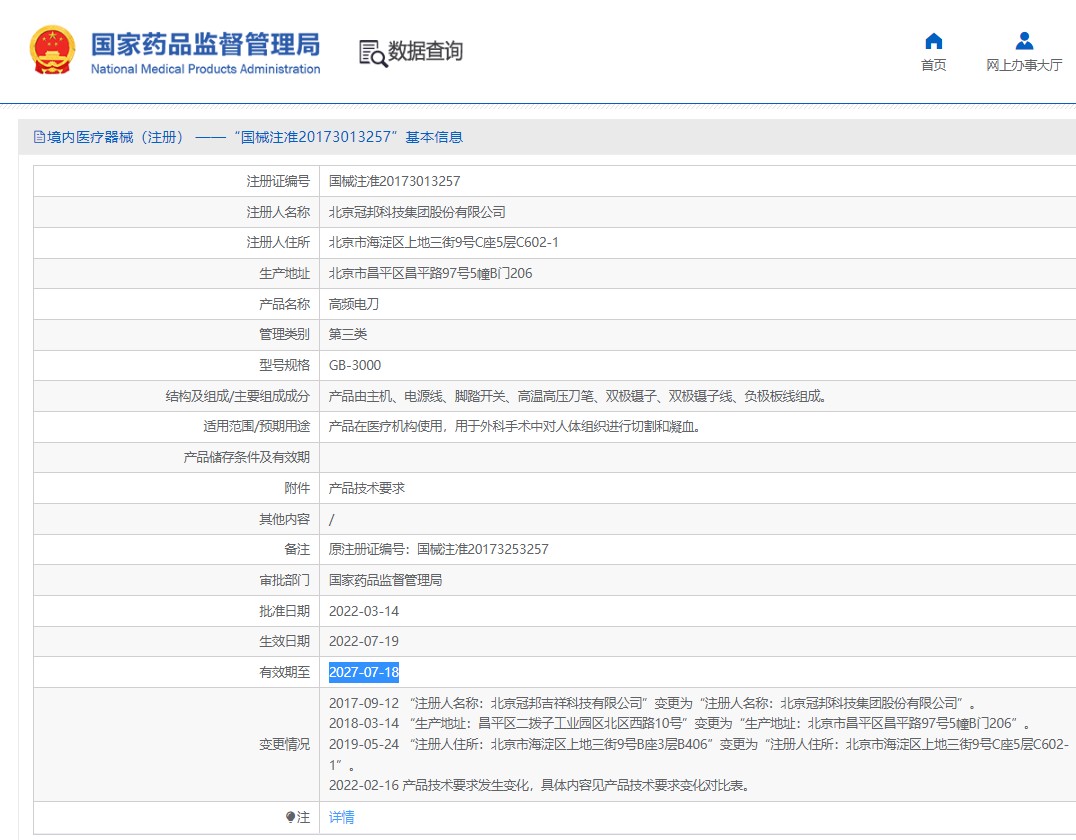1076x840 pixels.
Task: Click the 数据查询 heading
Action: 425,51
